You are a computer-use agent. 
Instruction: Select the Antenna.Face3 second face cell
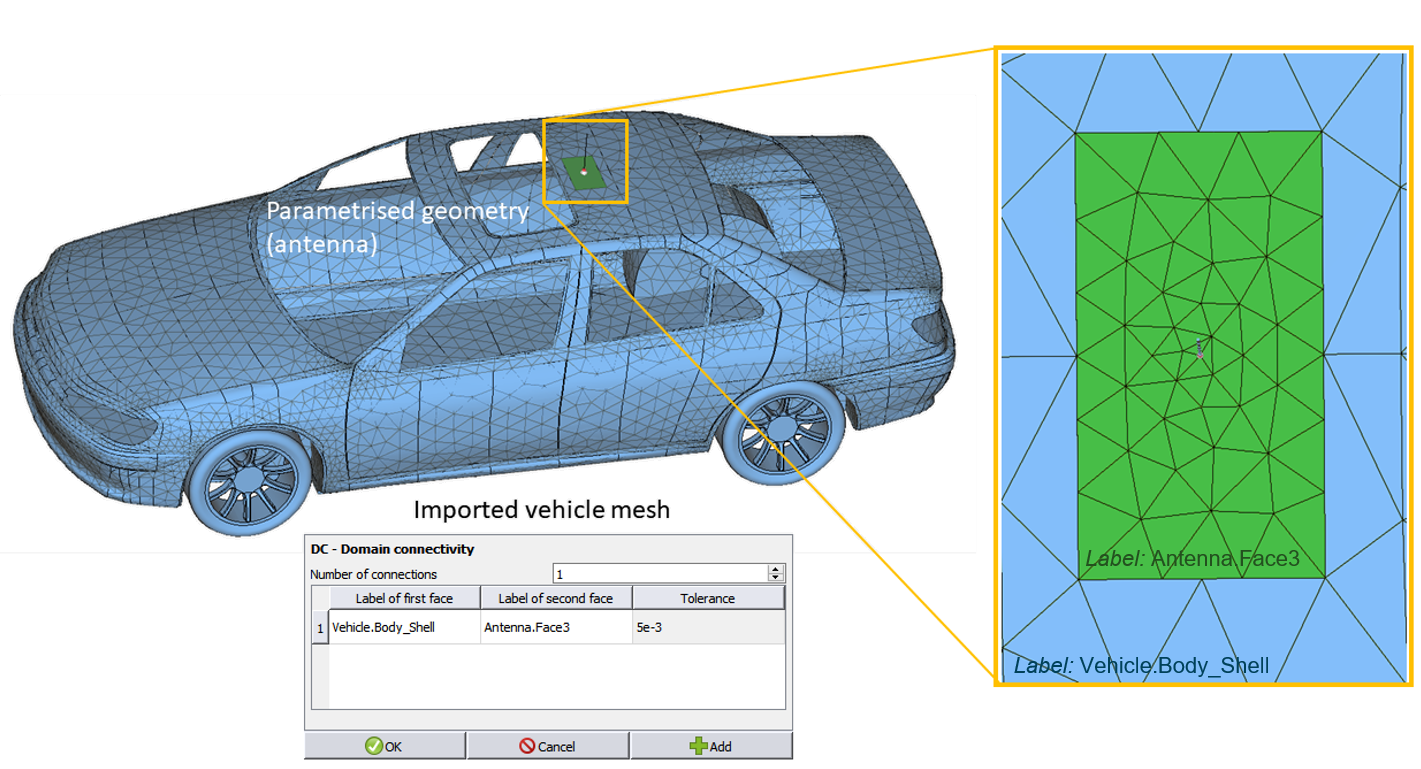(556, 628)
